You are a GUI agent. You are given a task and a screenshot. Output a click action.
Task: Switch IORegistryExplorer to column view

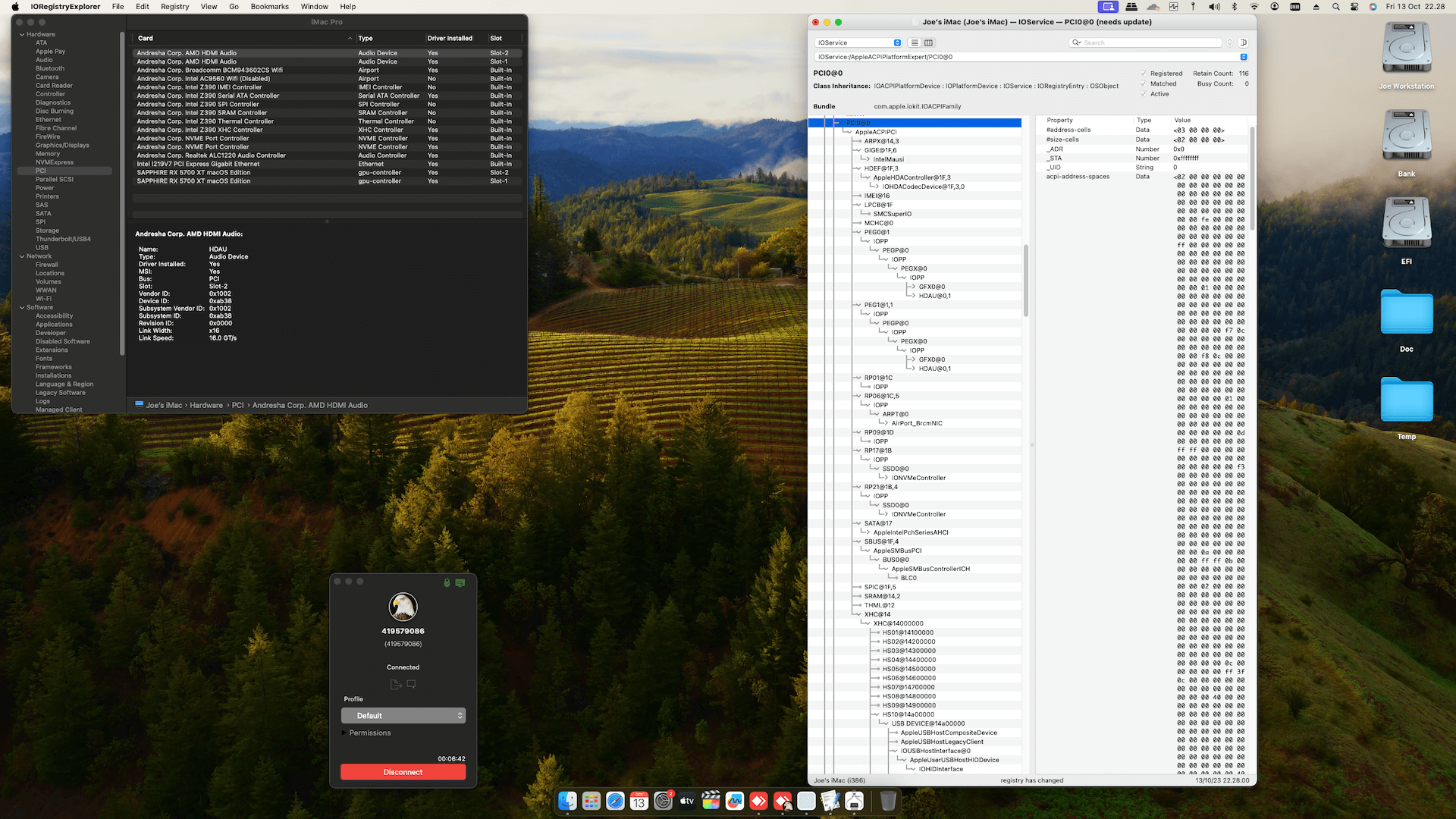point(928,42)
